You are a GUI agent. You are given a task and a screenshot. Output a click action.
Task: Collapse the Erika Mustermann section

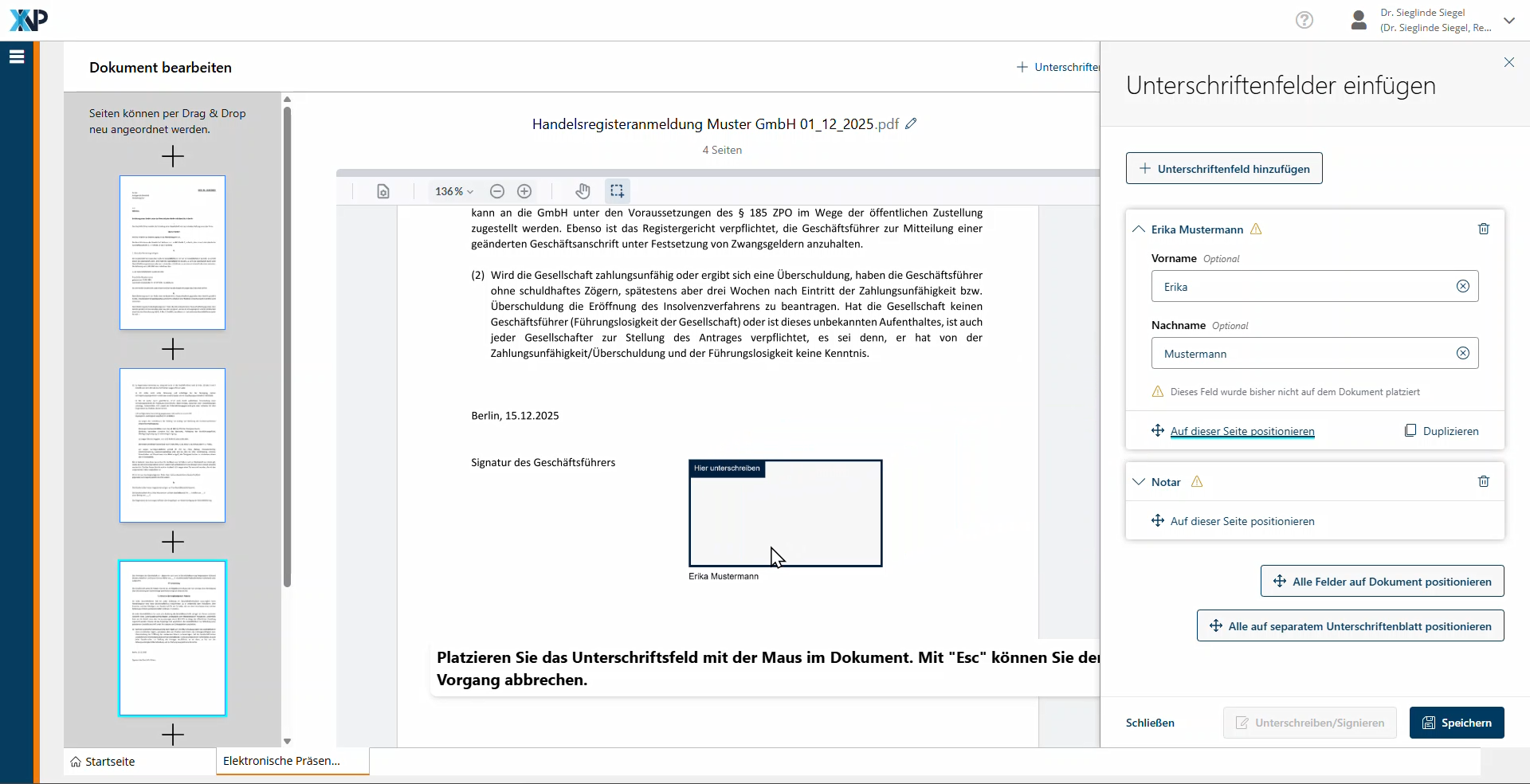(1139, 229)
